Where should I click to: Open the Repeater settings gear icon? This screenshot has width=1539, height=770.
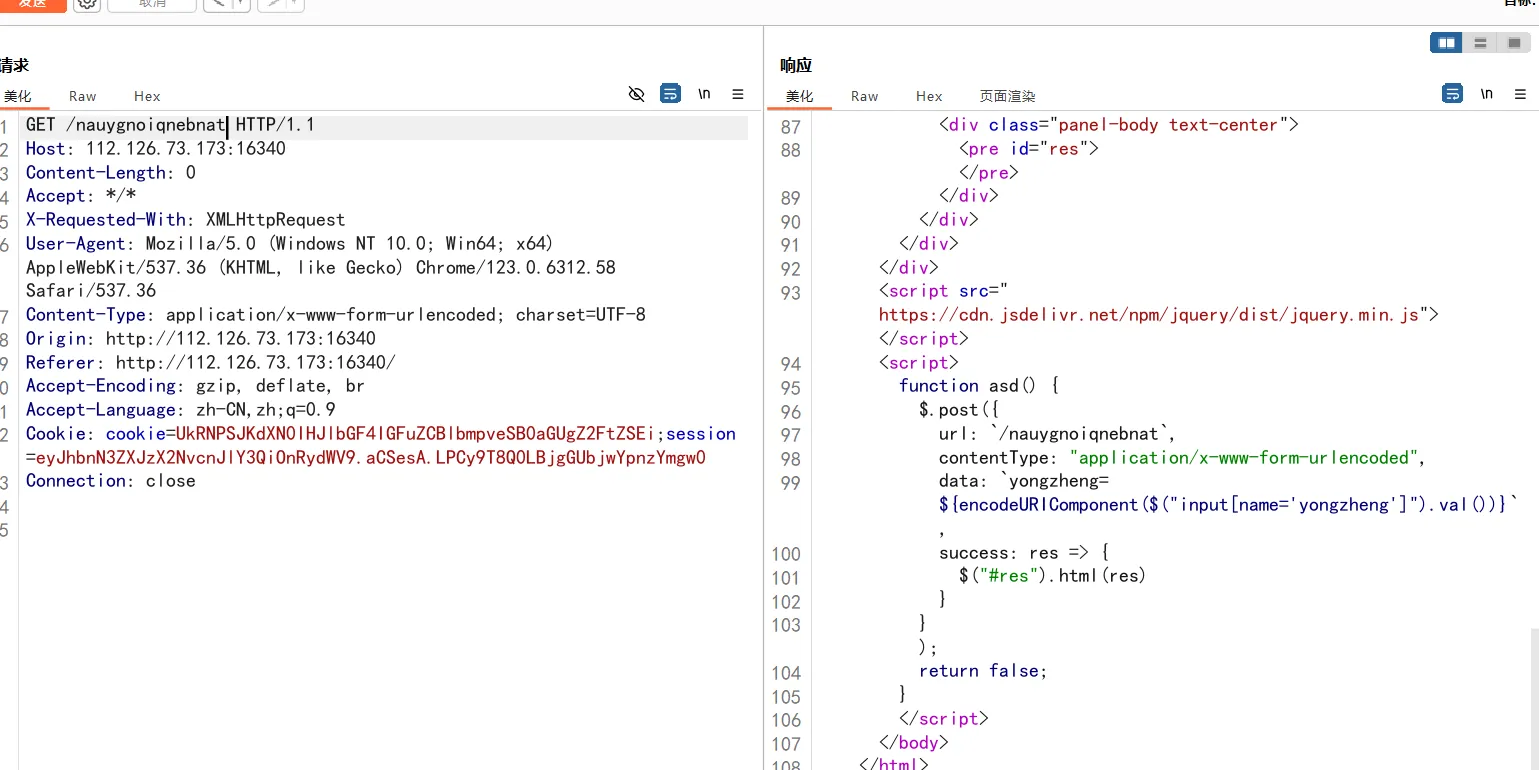click(x=87, y=3)
